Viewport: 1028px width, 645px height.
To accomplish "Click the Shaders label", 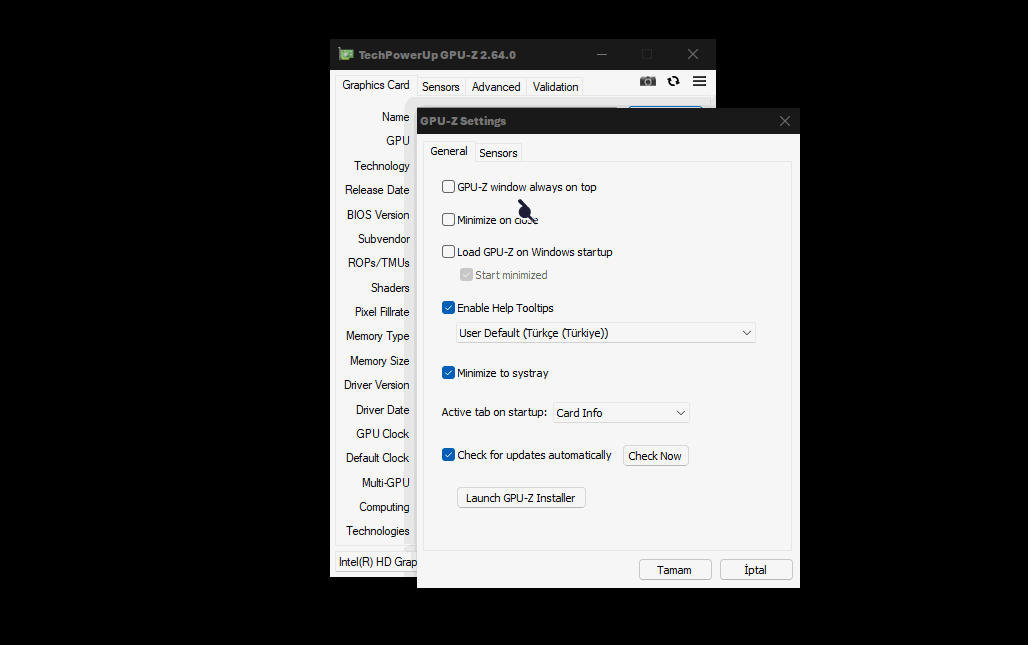I will [x=389, y=288].
